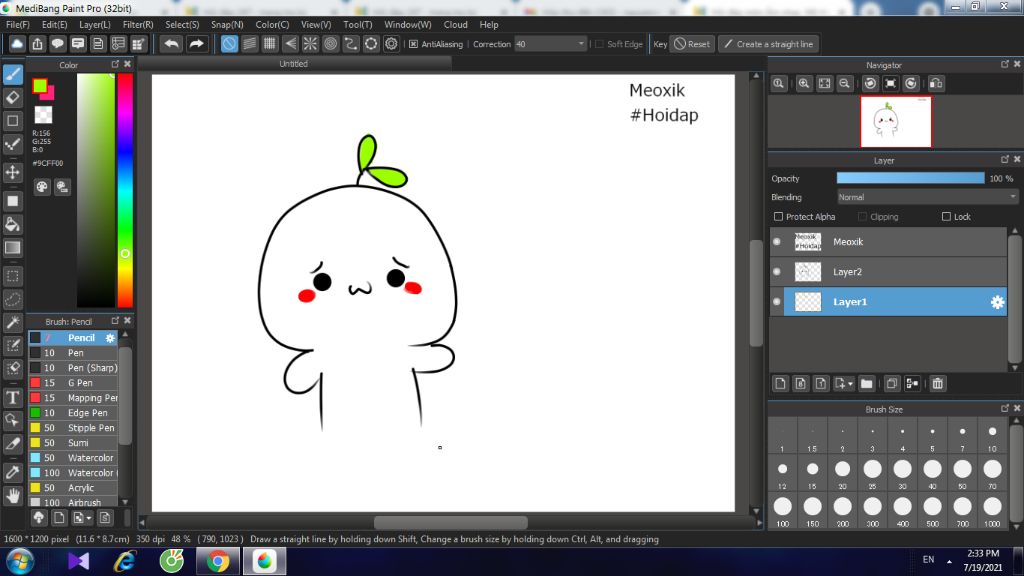Screen dimensions: 1024x576
Task: Enable the radial snap guide
Action: point(310,44)
